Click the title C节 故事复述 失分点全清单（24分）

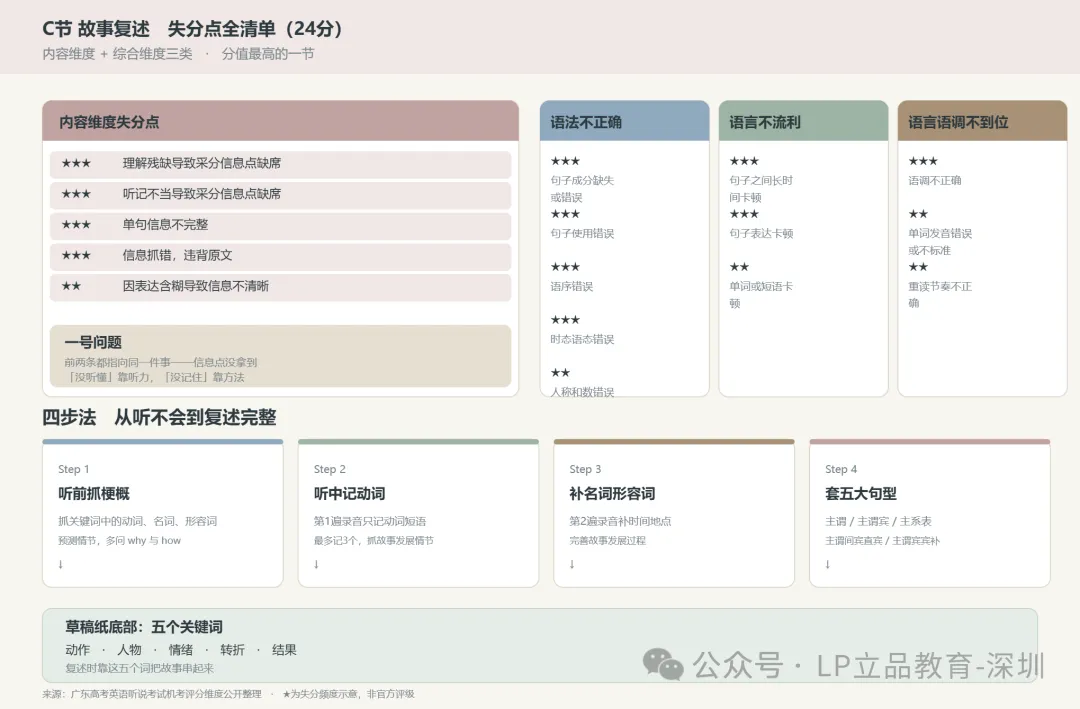click(x=193, y=29)
